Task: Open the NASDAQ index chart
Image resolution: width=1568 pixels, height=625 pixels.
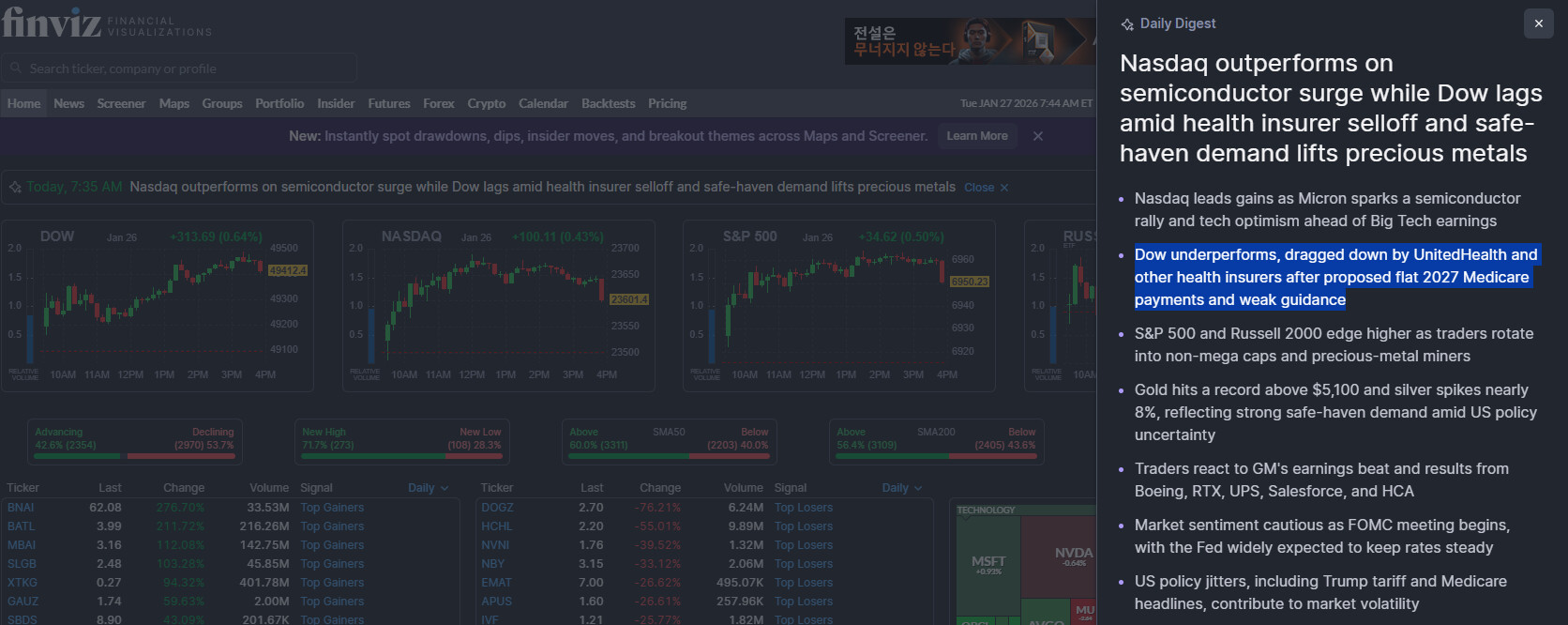Action: tap(498, 306)
